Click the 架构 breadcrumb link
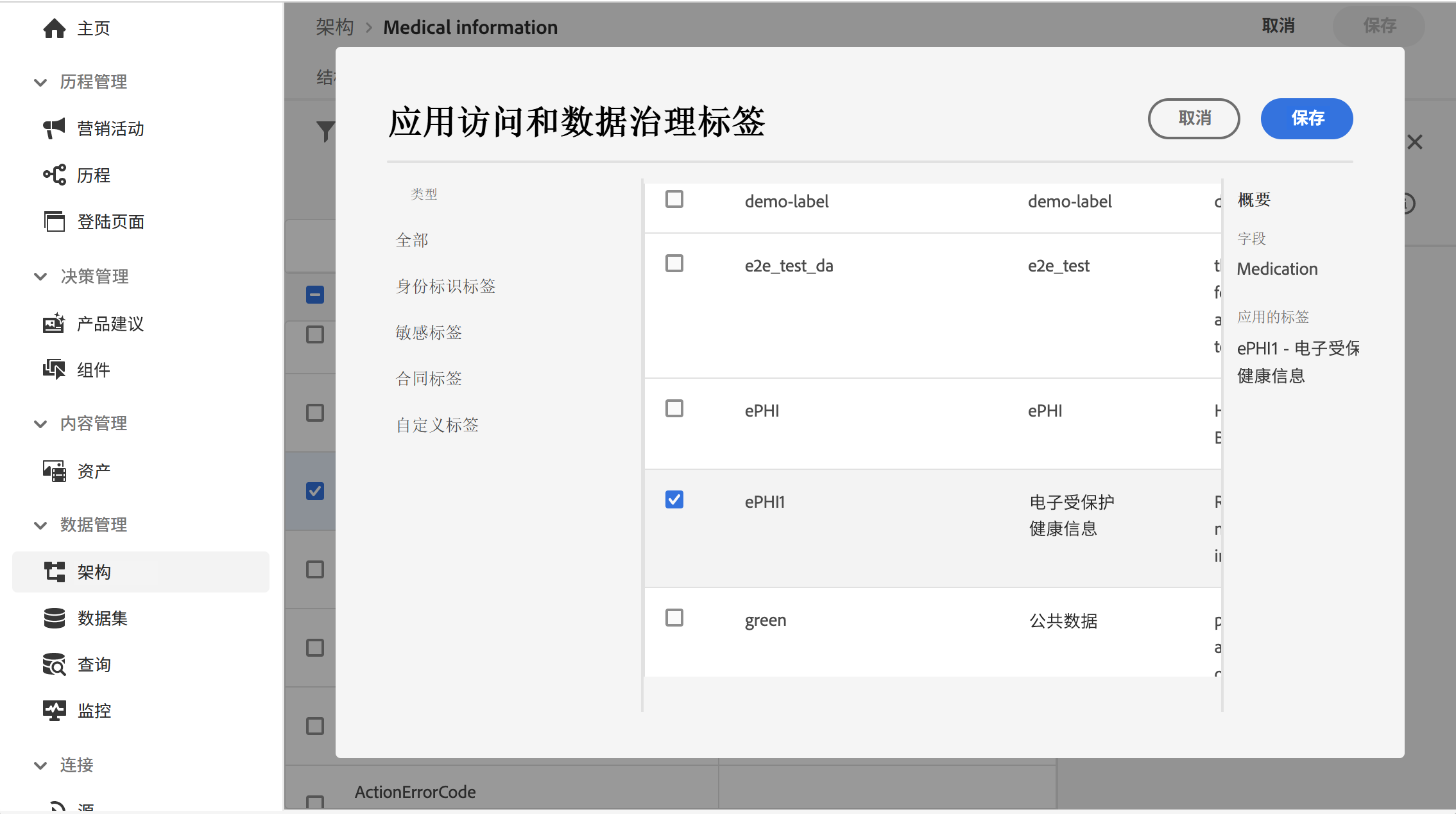Image resolution: width=1456 pixels, height=814 pixels. (x=334, y=27)
